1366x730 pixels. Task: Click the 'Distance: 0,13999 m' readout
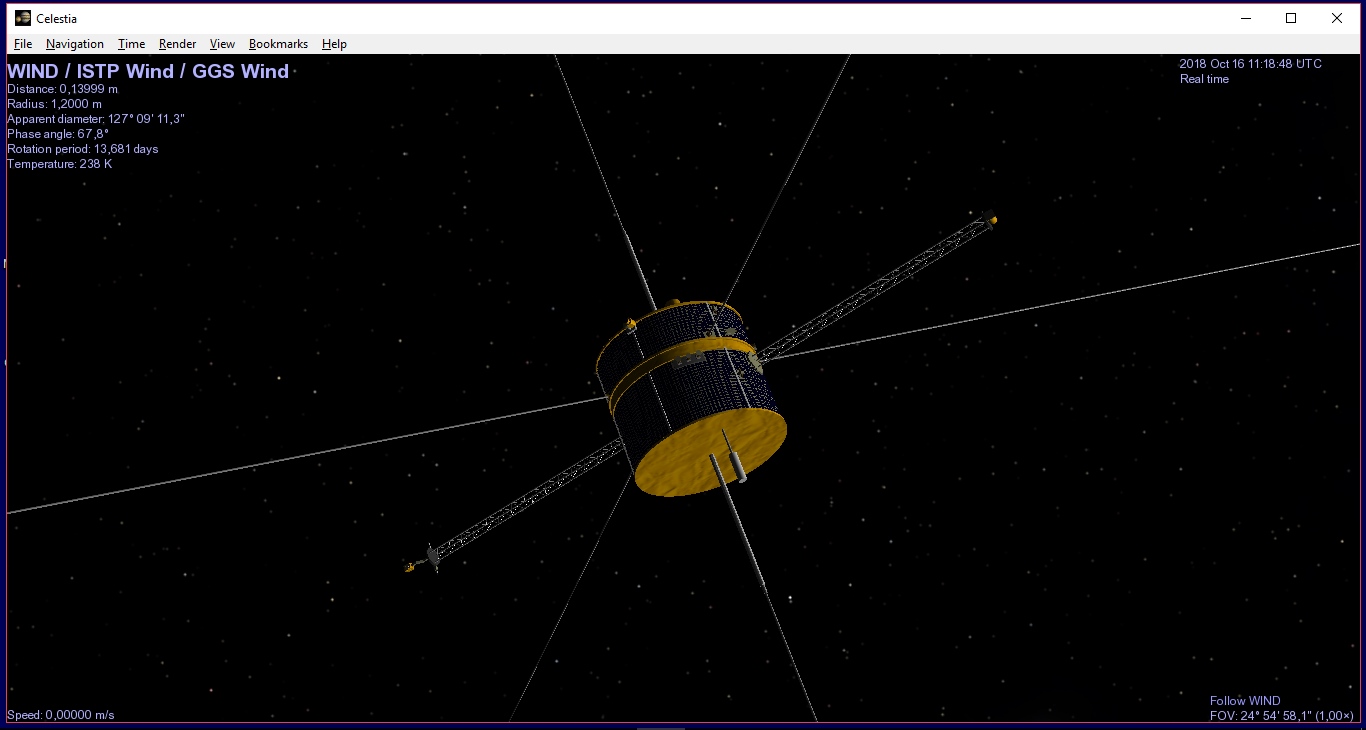62,89
